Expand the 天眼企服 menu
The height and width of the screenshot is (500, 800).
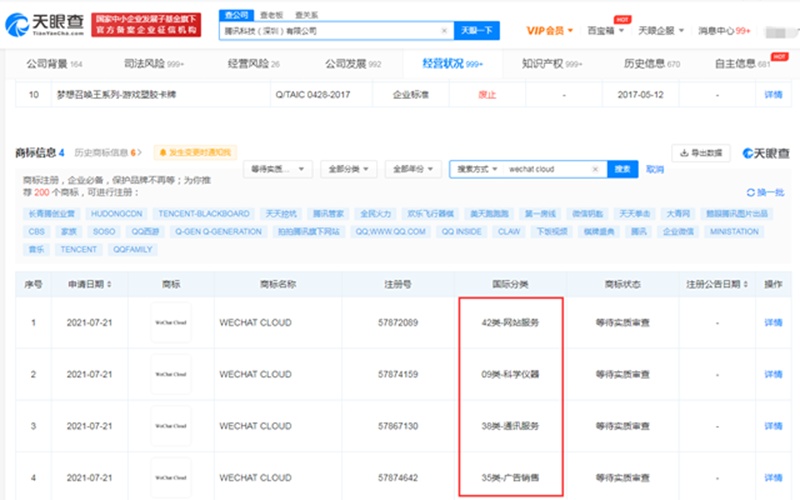point(661,31)
